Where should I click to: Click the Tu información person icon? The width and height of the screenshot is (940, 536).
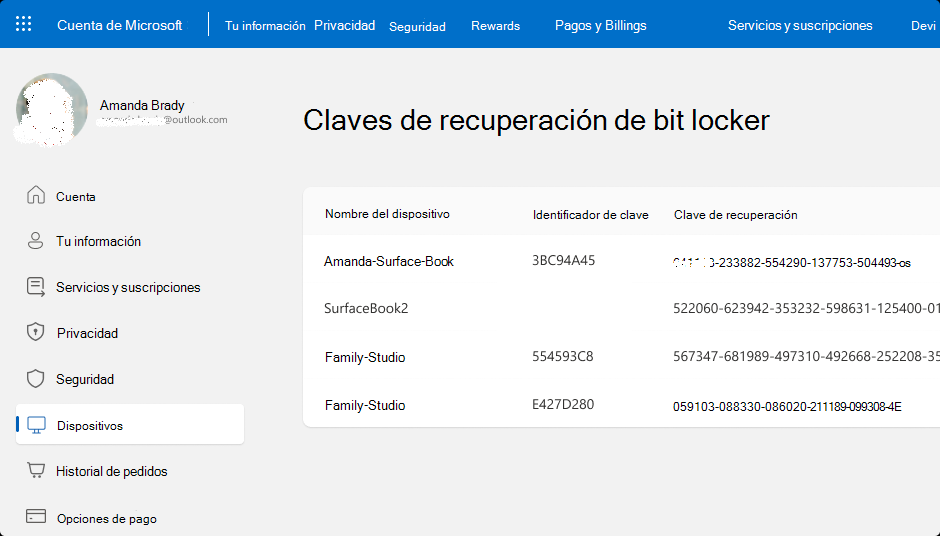pyautogui.click(x=35, y=240)
